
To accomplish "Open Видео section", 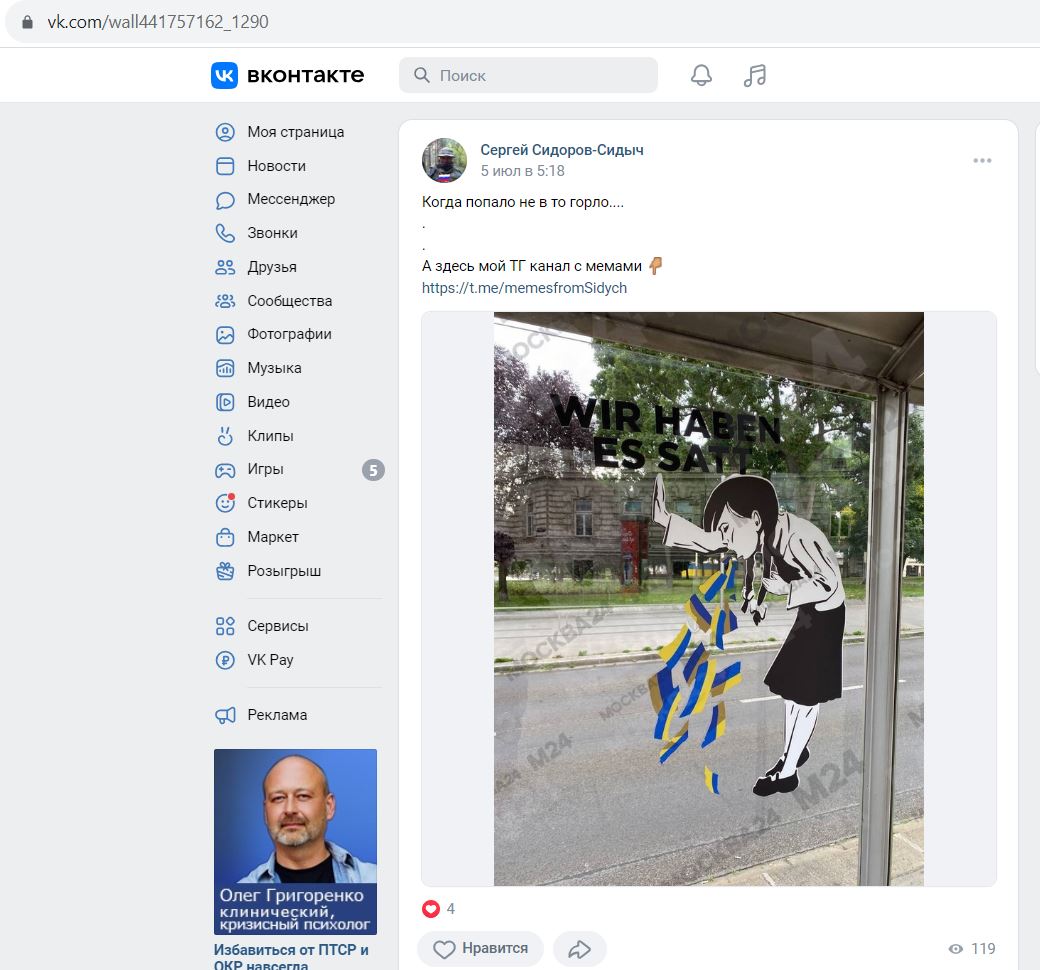I will (269, 402).
